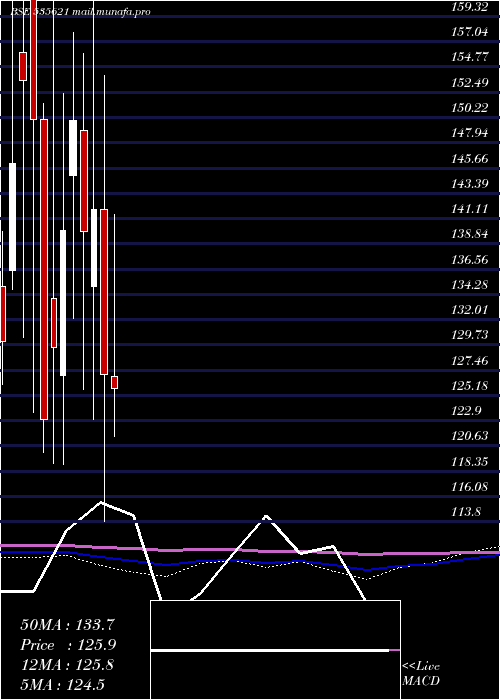Click the 138.84 price axis label
Viewport: 500px width, 700px height.
pos(470,234)
